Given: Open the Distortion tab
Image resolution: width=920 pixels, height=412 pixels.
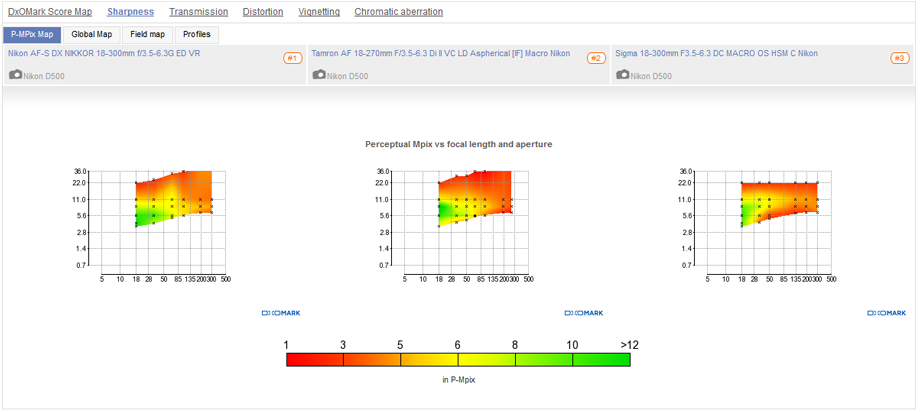Looking at the screenshot, I should (263, 12).
